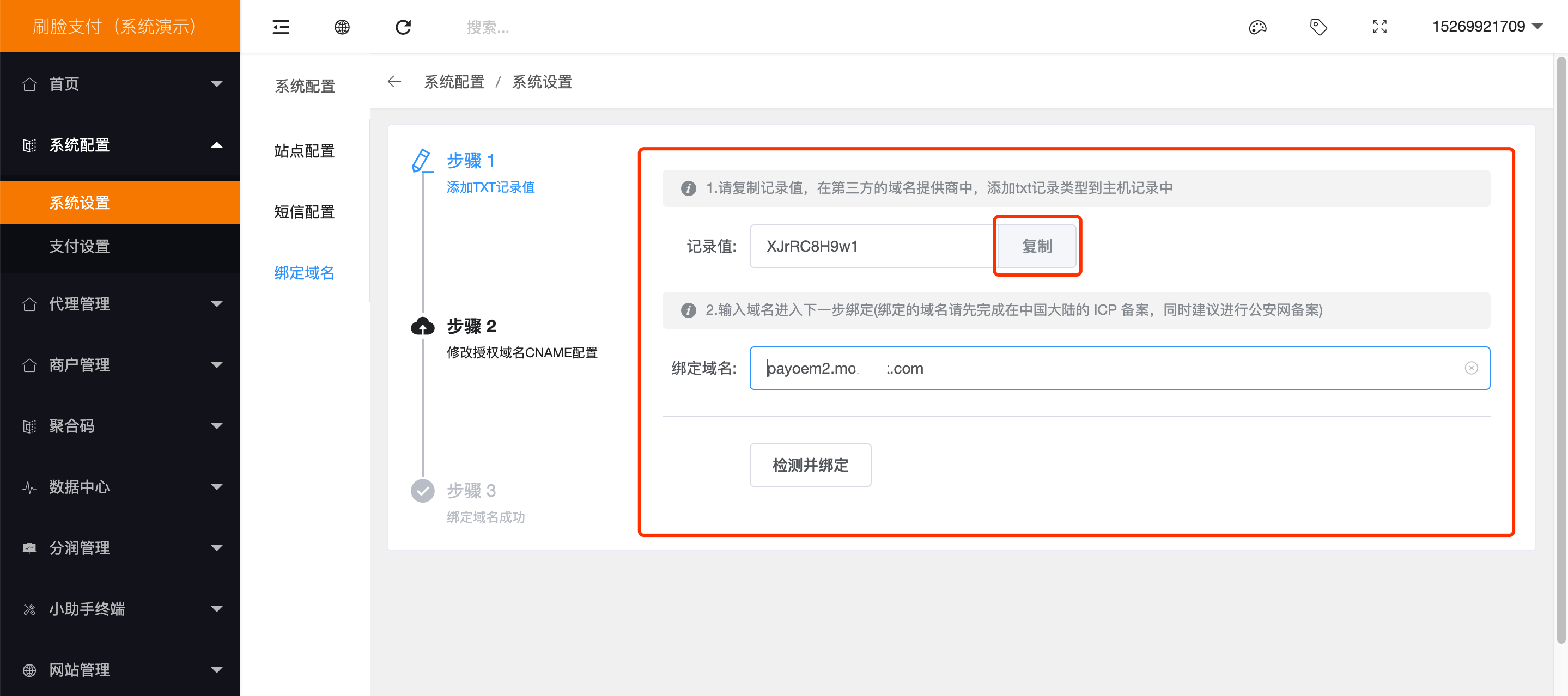Click the icon beside 聚合码
The height and width of the screenshot is (696, 1568).
click(x=29, y=426)
